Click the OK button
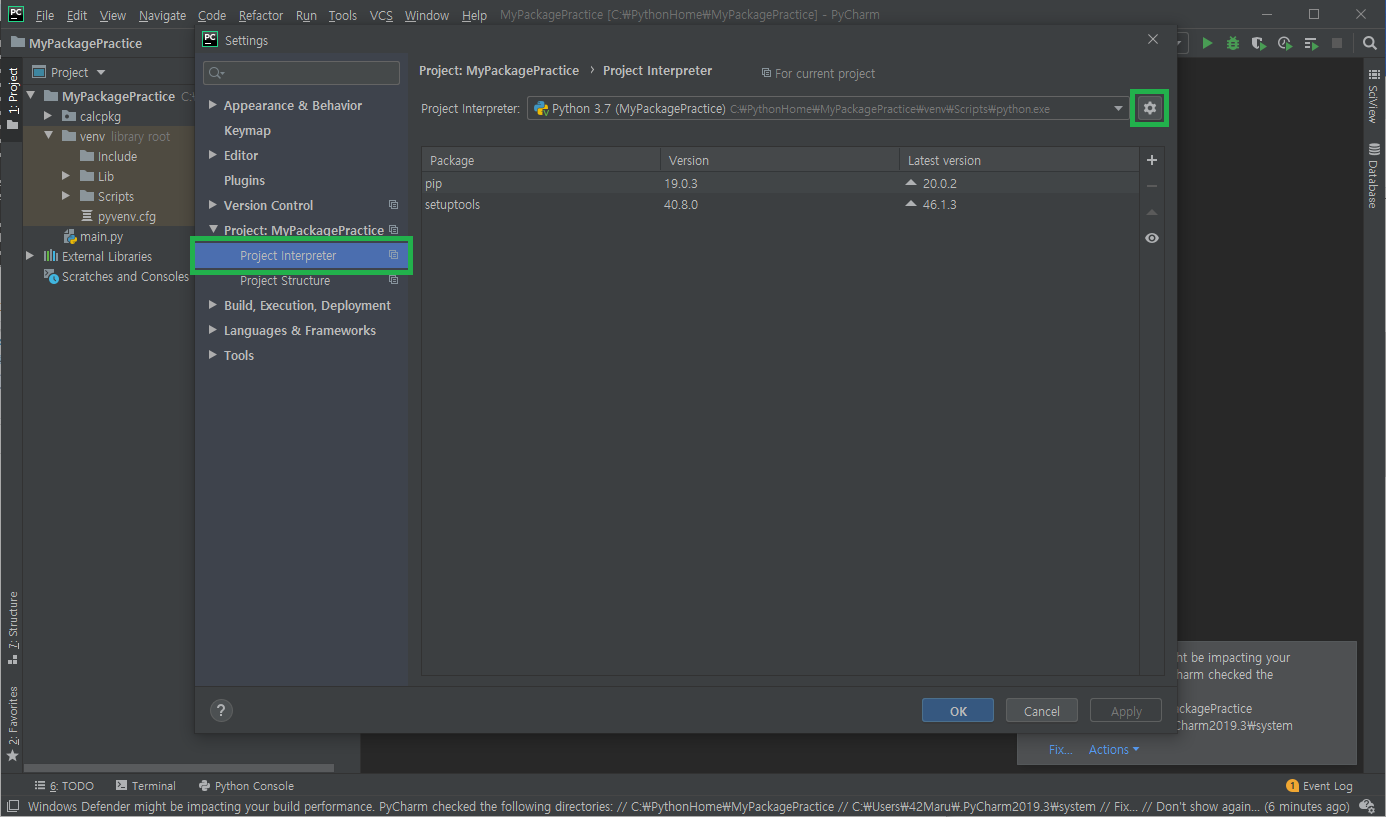 pyautogui.click(x=958, y=711)
